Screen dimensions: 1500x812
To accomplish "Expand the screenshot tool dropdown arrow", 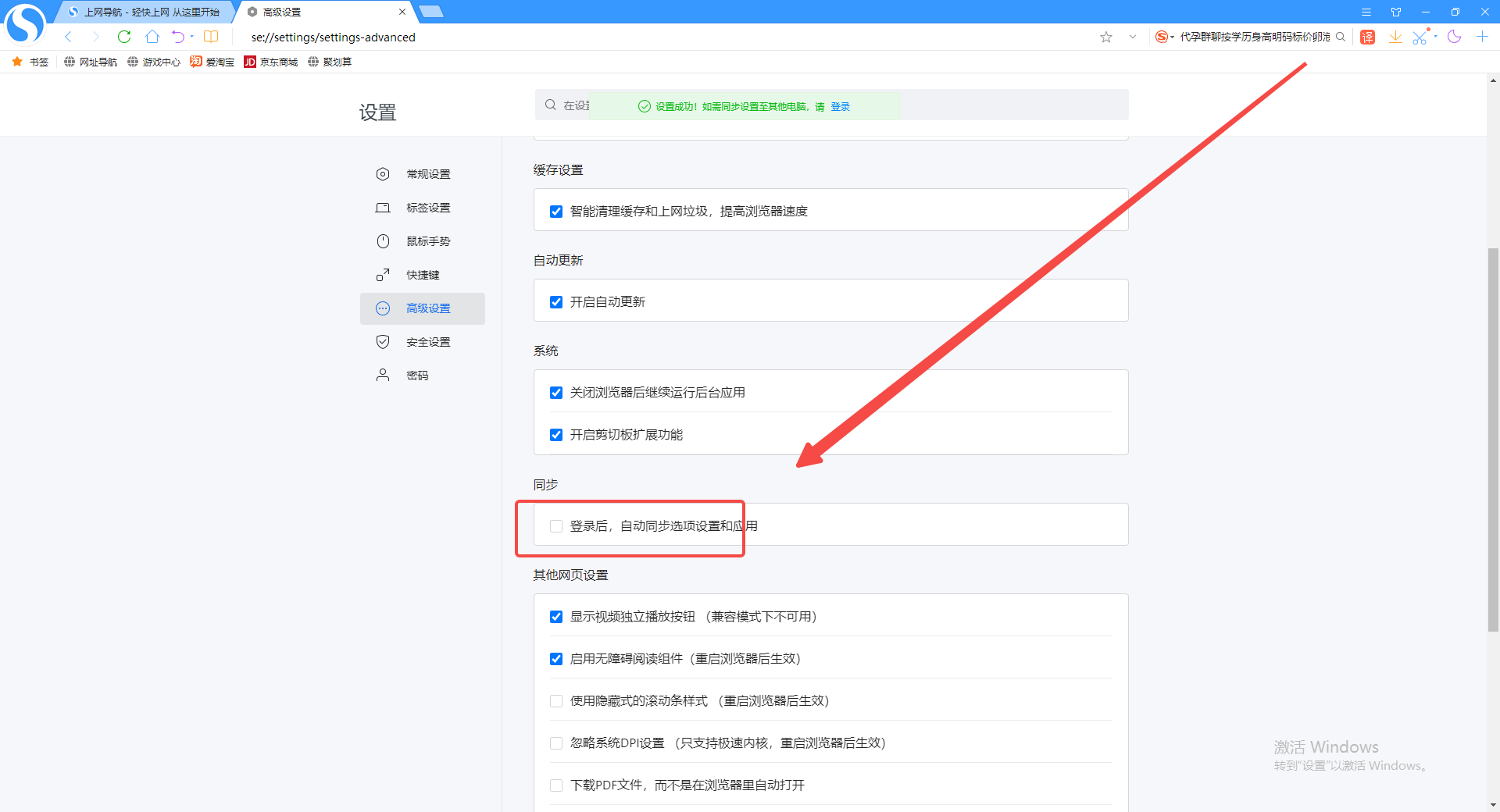I will pos(1436,36).
